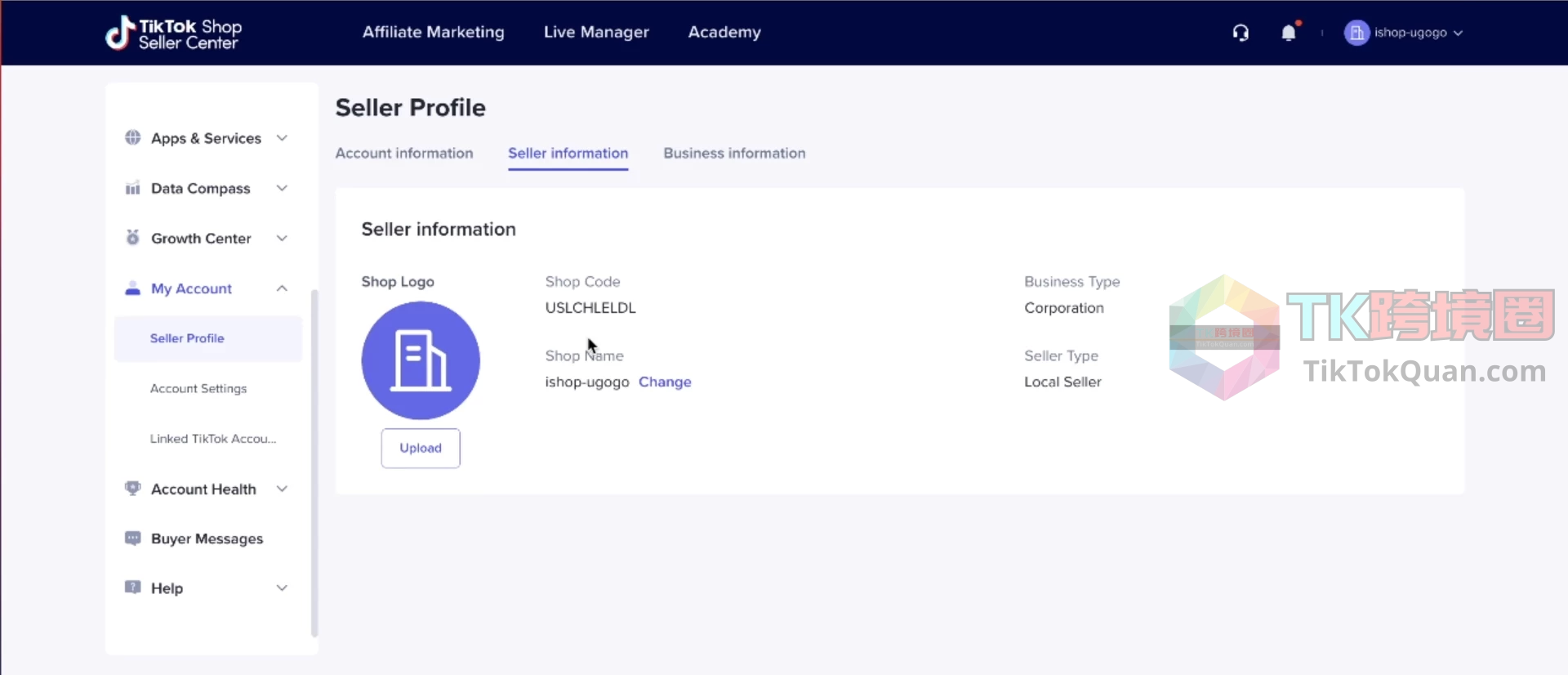Open Live Manager in top navigation
This screenshot has height=675, width=1568.
tap(596, 32)
